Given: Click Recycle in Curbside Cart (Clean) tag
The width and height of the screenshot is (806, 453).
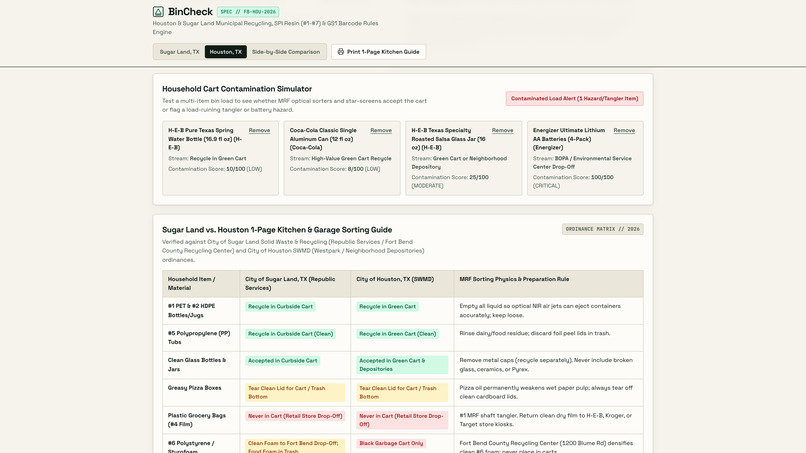Looking at the screenshot, I should [x=290, y=334].
